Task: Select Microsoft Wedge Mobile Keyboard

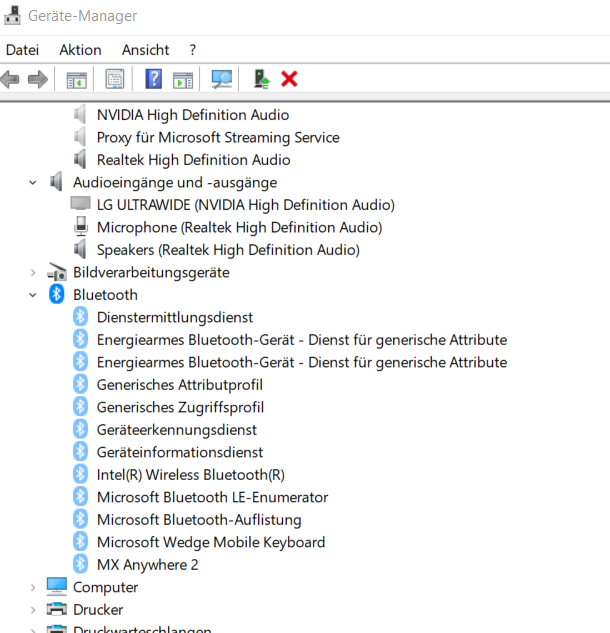Action: [211, 543]
